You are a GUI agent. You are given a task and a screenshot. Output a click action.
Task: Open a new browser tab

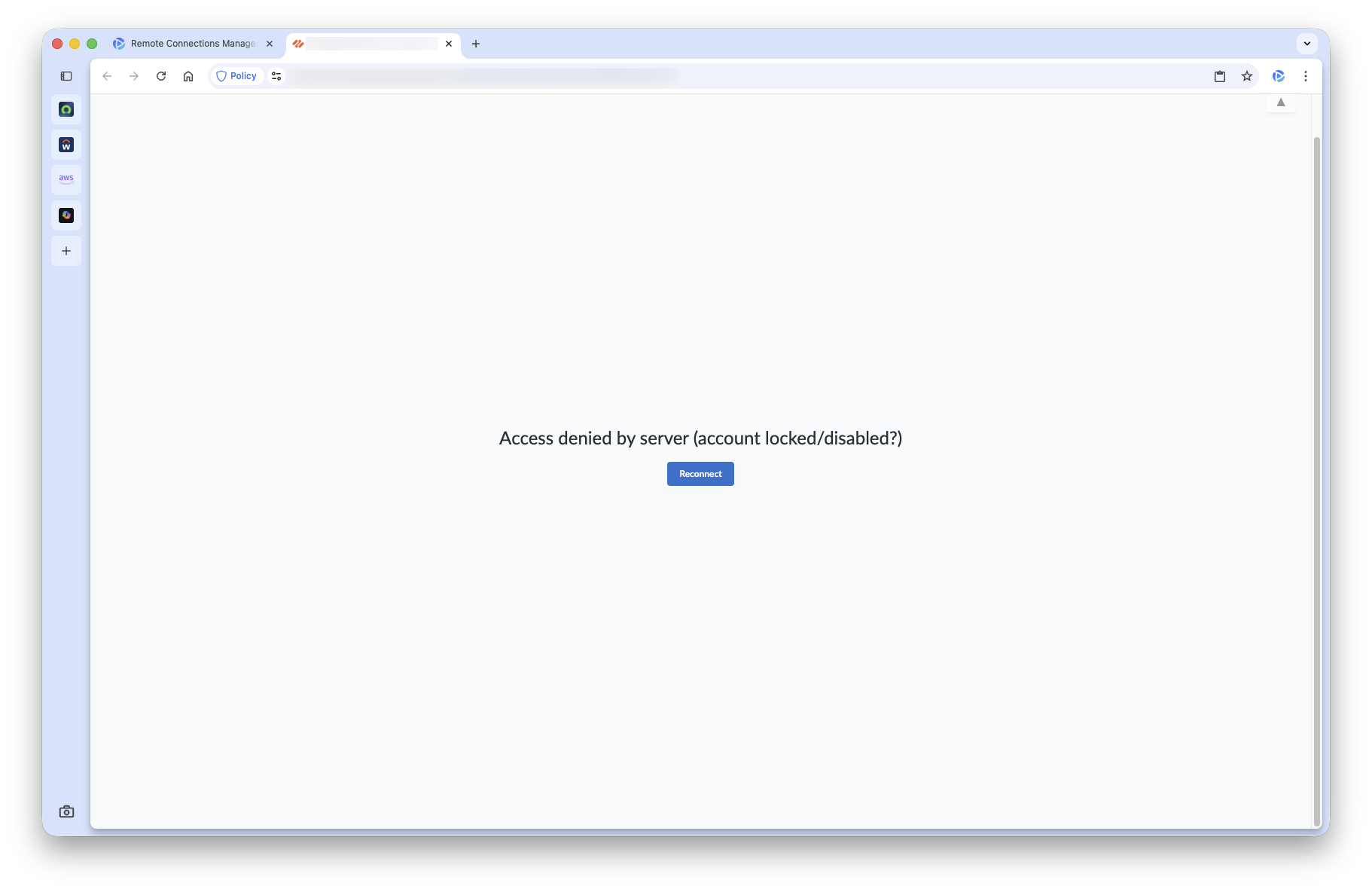(x=476, y=44)
